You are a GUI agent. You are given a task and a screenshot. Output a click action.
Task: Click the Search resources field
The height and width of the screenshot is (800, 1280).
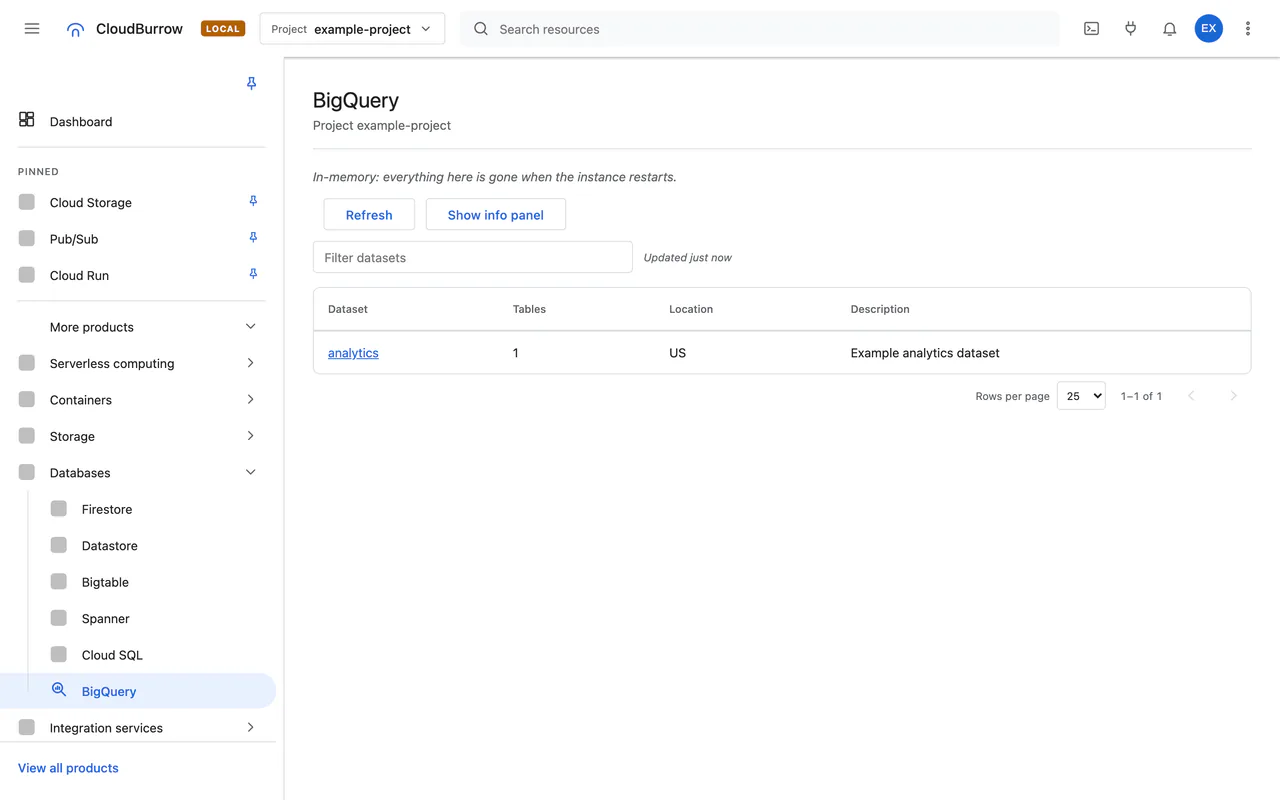point(760,29)
